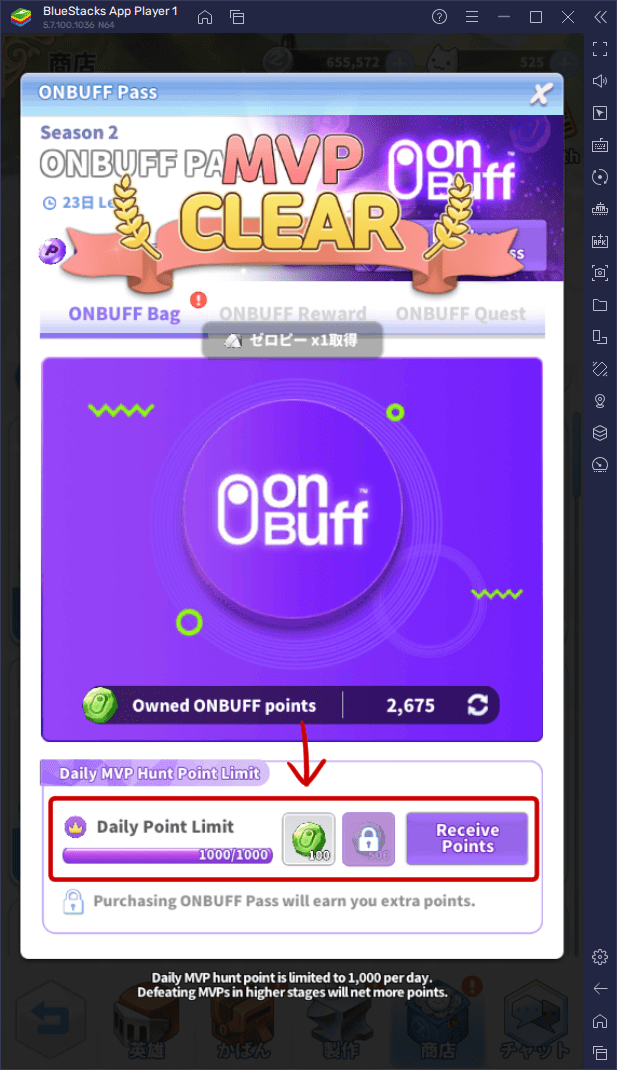Click the Daily Point Limit progress bar

pyautogui.click(x=168, y=855)
